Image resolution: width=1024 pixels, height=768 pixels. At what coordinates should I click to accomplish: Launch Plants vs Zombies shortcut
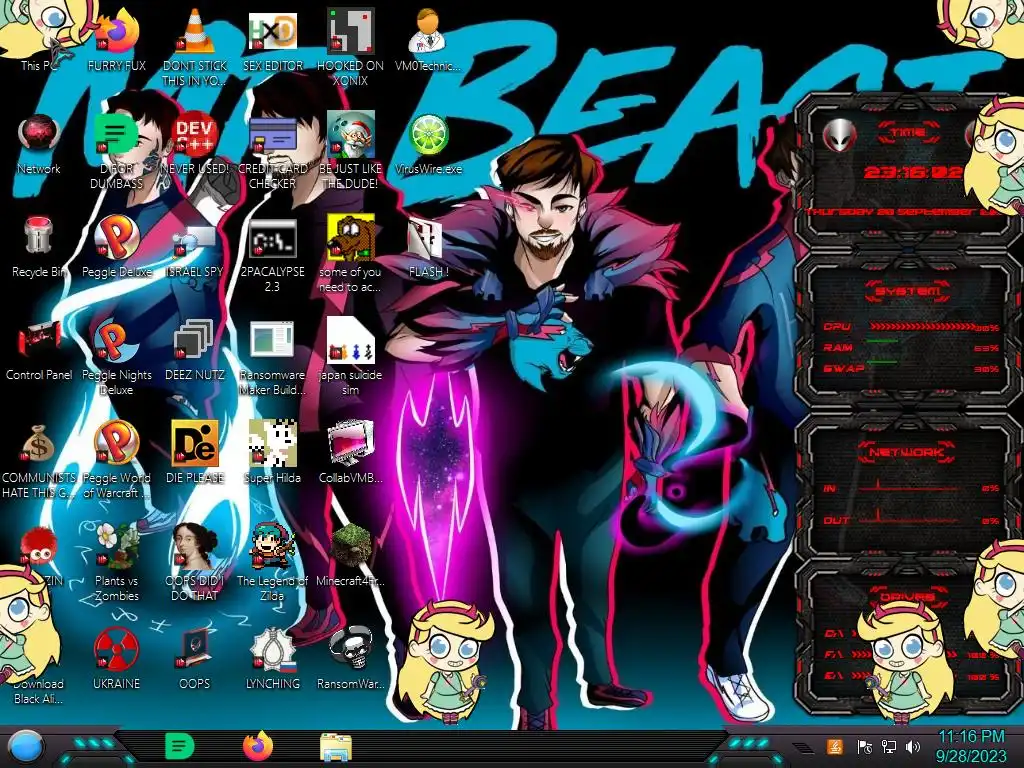coord(117,562)
